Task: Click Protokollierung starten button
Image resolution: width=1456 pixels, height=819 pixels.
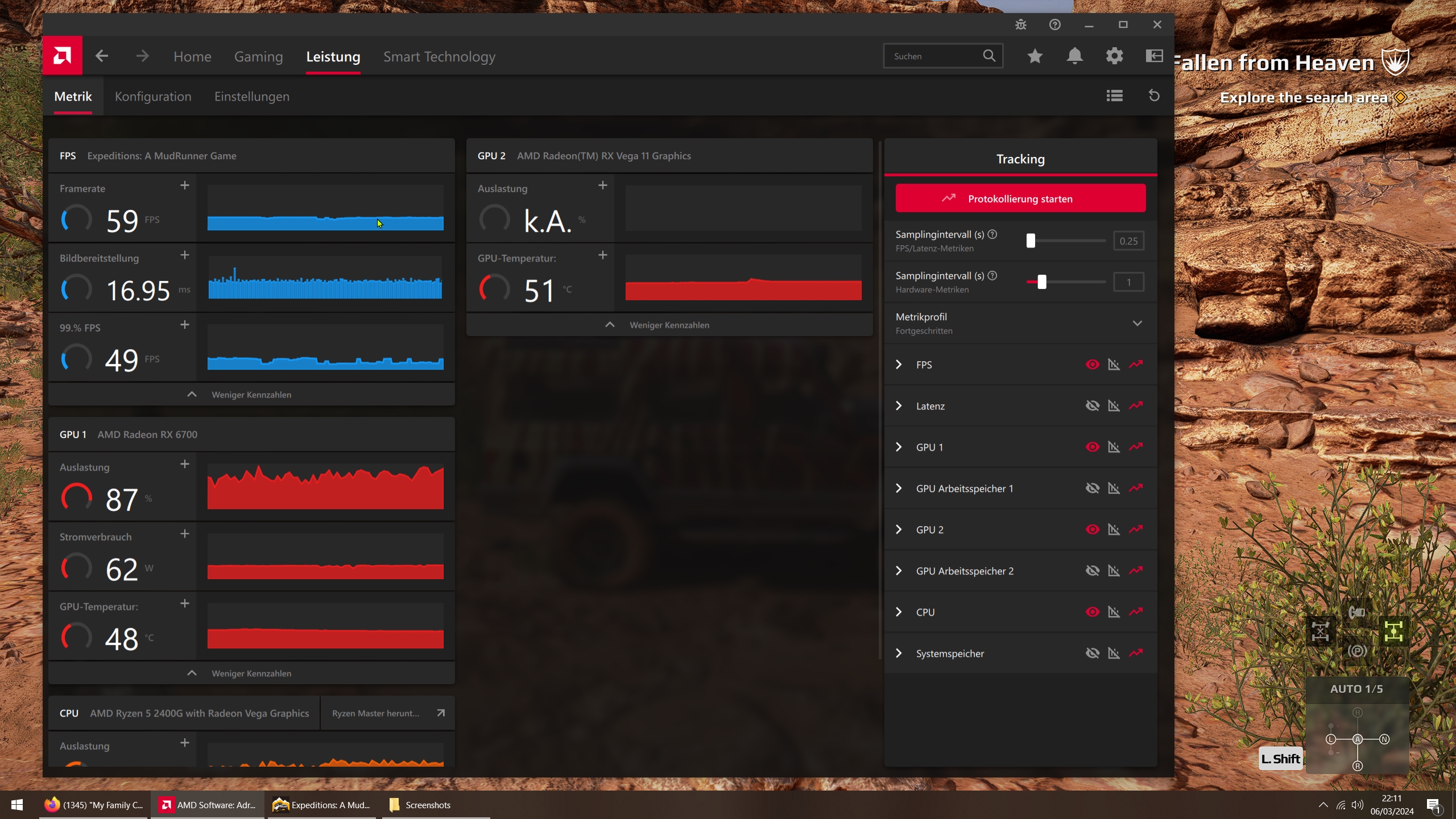Action: click(x=1020, y=198)
